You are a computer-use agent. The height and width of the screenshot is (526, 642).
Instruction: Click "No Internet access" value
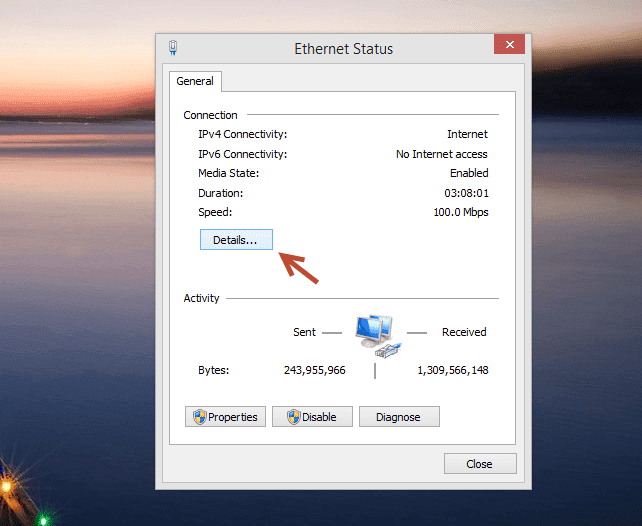[x=441, y=154]
